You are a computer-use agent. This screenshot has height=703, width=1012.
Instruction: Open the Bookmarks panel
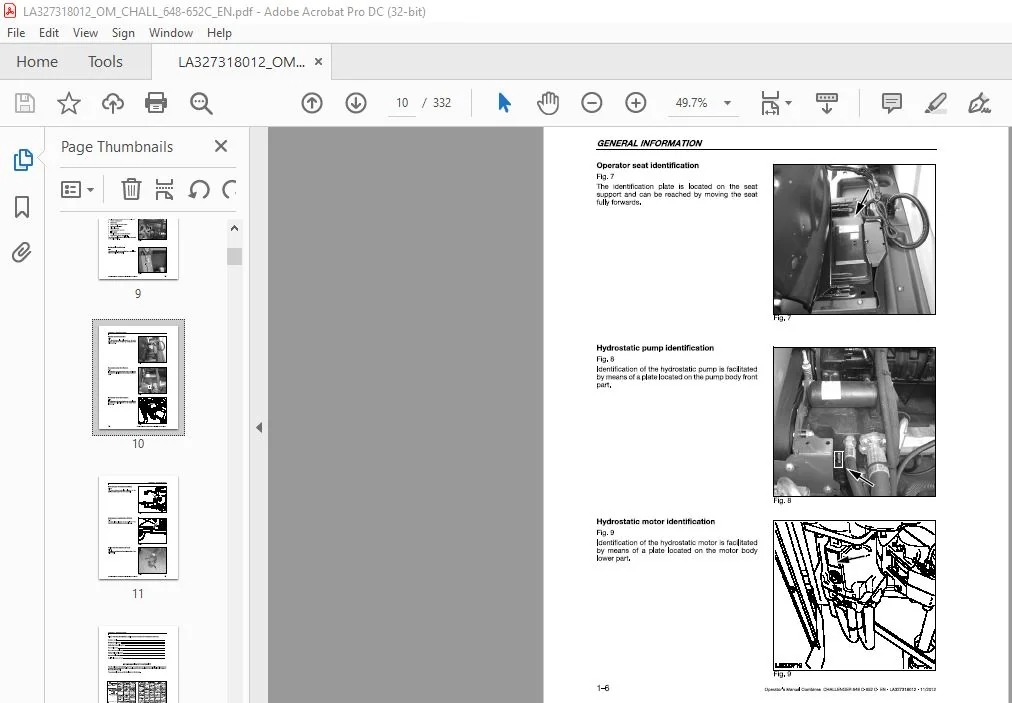click(22, 207)
